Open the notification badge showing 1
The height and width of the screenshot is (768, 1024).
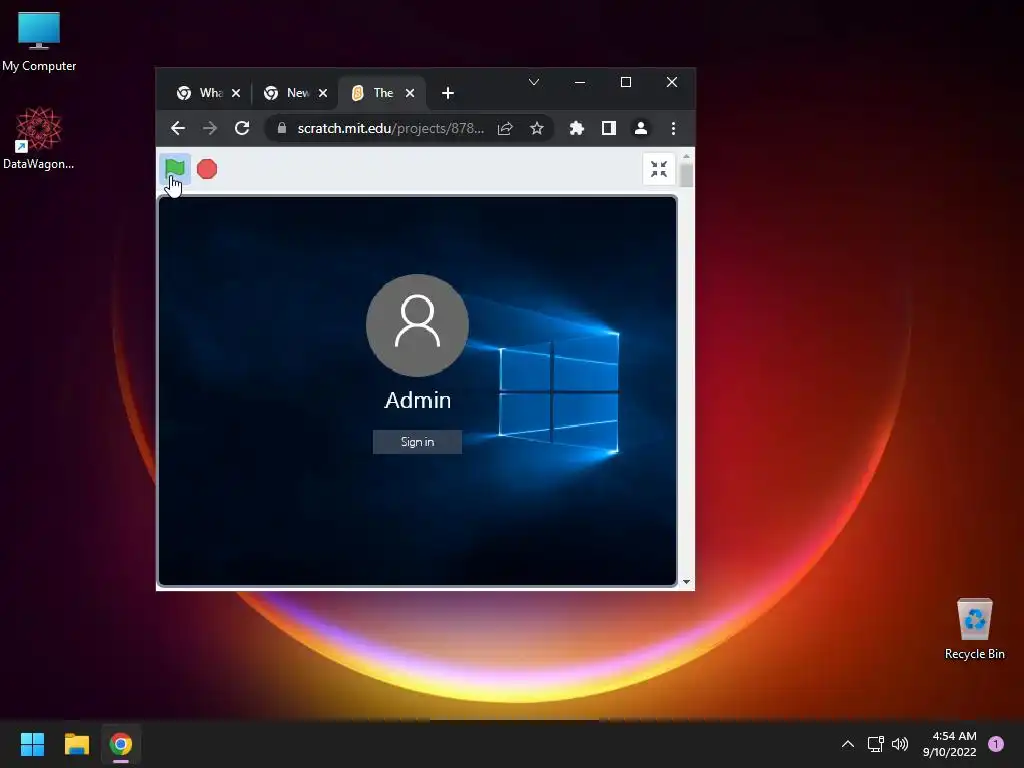coord(996,744)
